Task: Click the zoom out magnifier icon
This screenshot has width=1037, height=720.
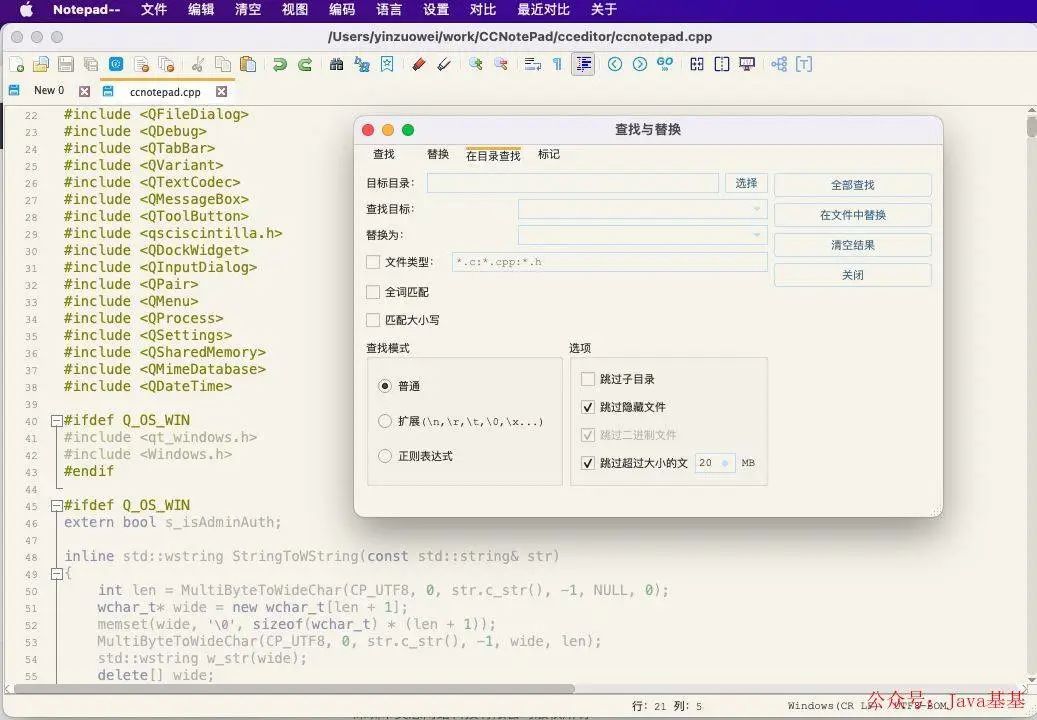Action: (501, 64)
